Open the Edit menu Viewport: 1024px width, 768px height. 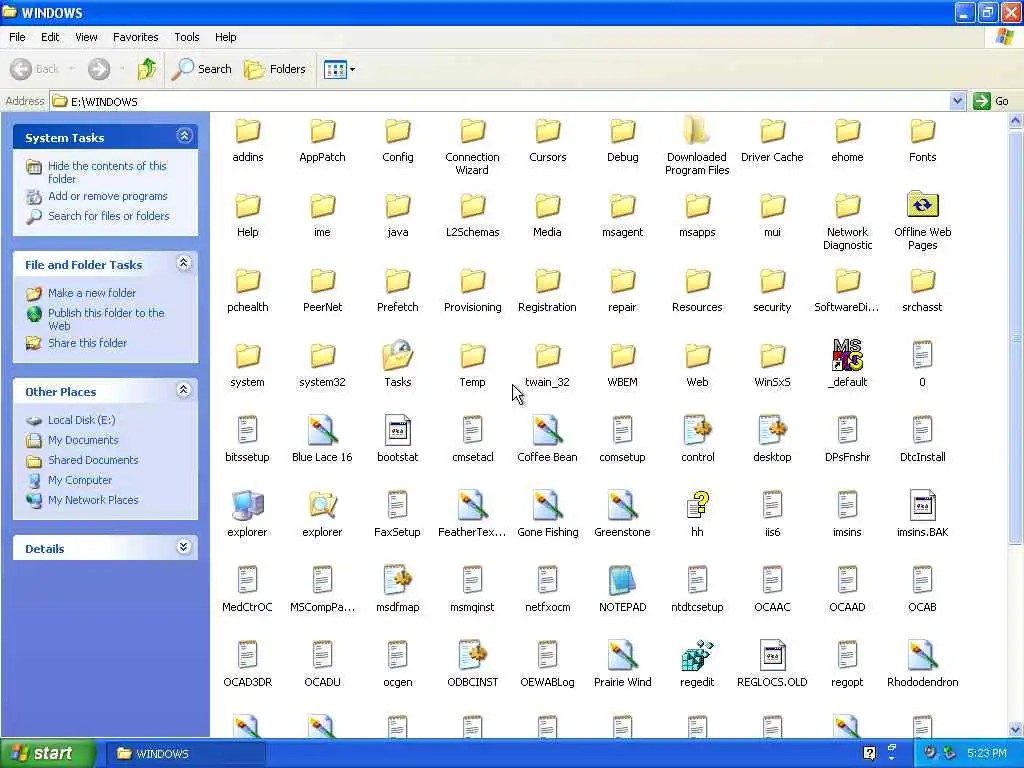[50, 37]
